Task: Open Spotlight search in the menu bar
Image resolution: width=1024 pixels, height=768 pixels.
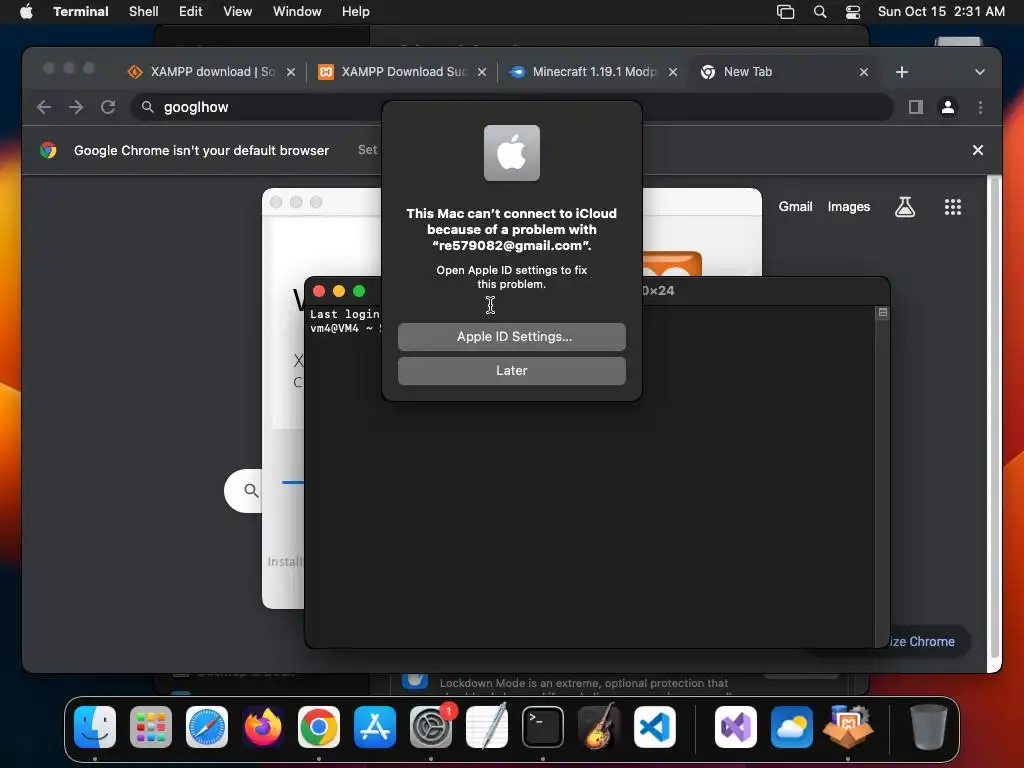Action: click(820, 11)
